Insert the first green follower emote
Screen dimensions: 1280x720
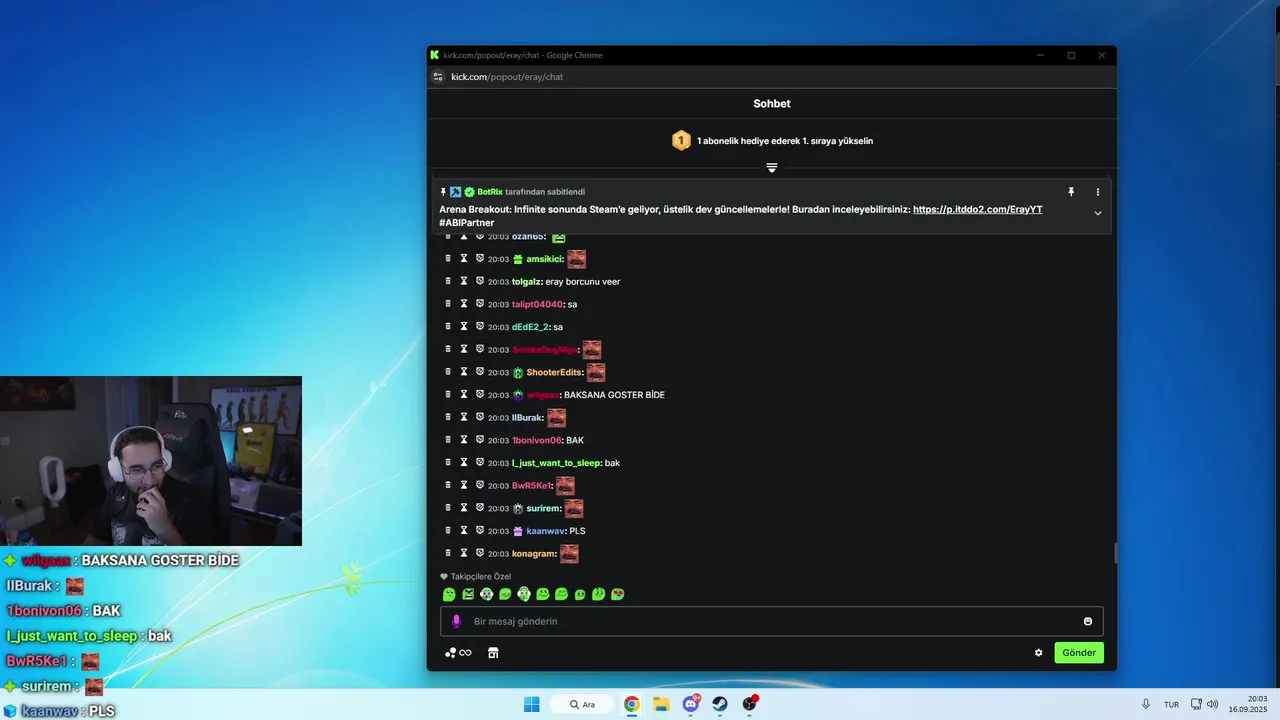[x=449, y=594]
